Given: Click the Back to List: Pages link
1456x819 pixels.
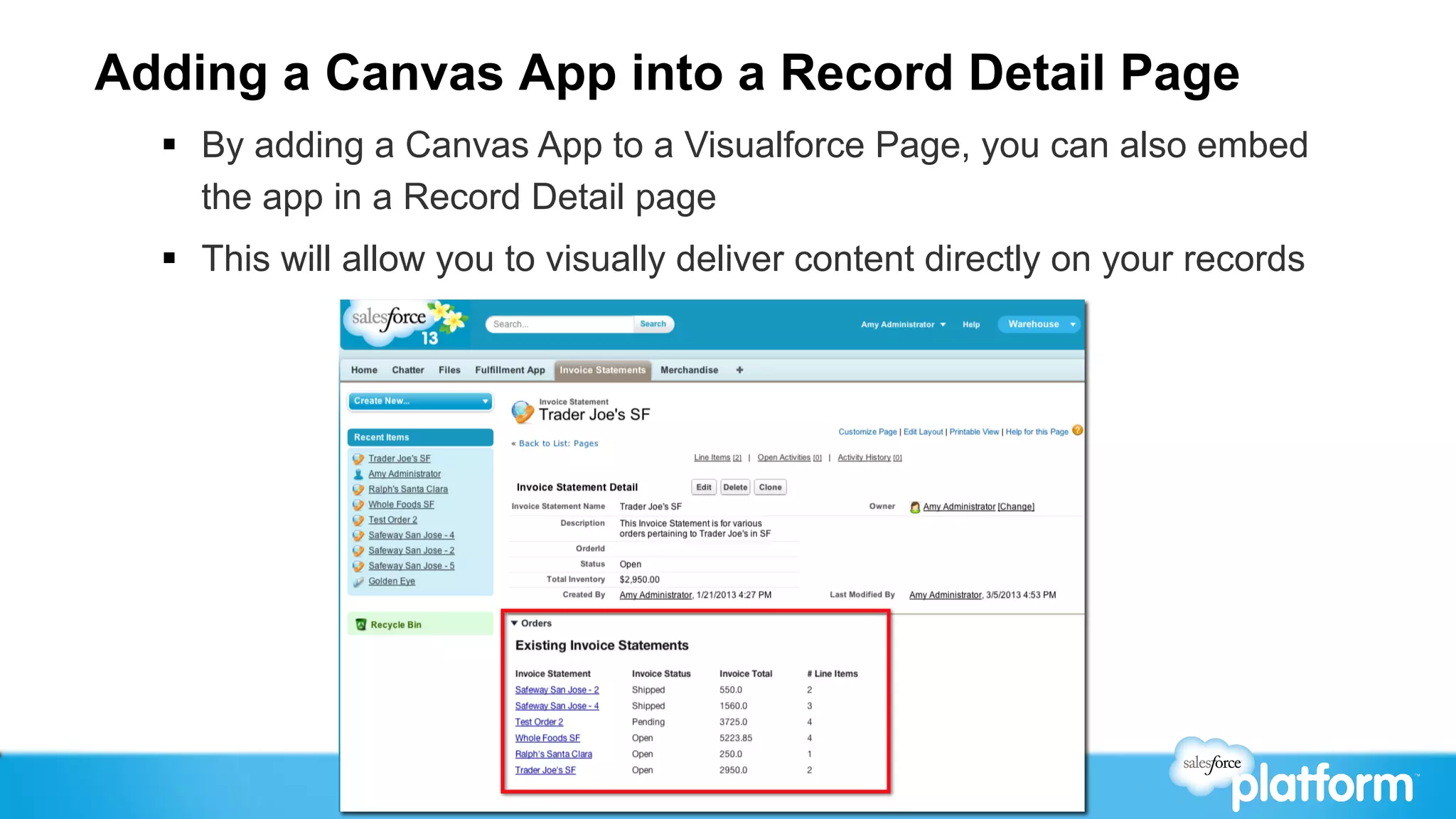Looking at the screenshot, I should click(558, 444).
